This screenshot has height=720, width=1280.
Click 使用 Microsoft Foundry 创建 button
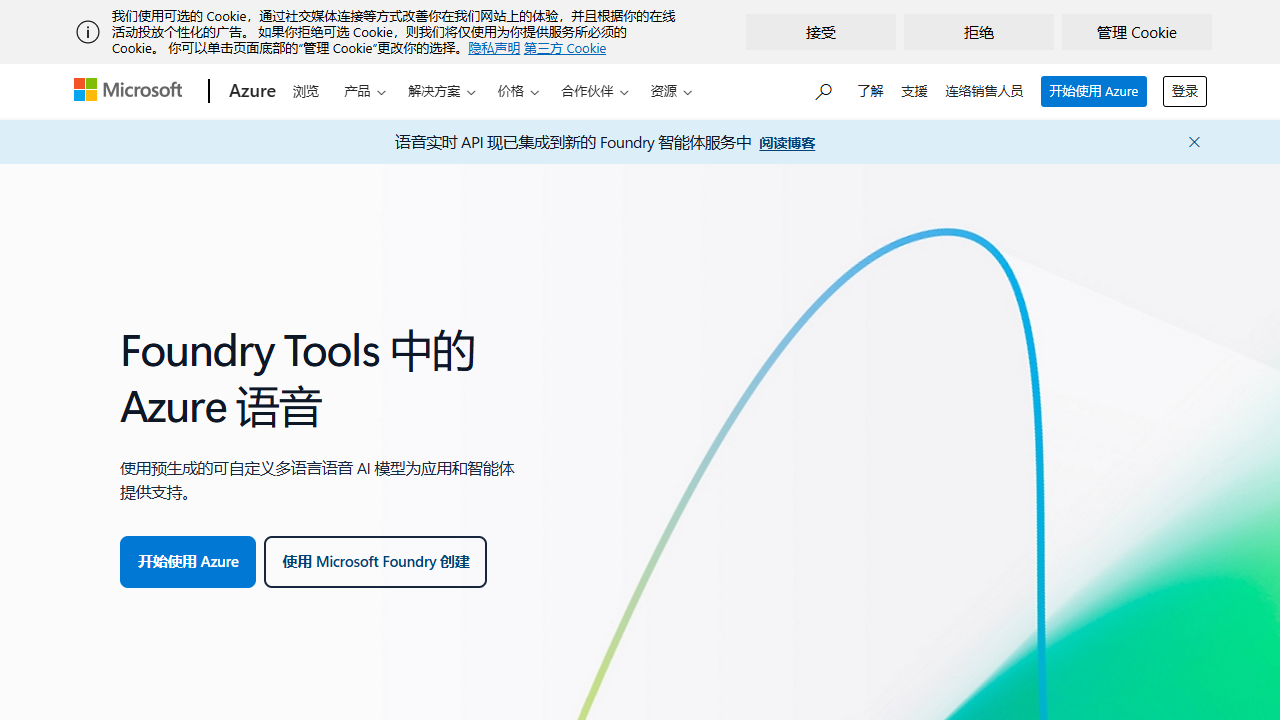(x=375, y=562)
